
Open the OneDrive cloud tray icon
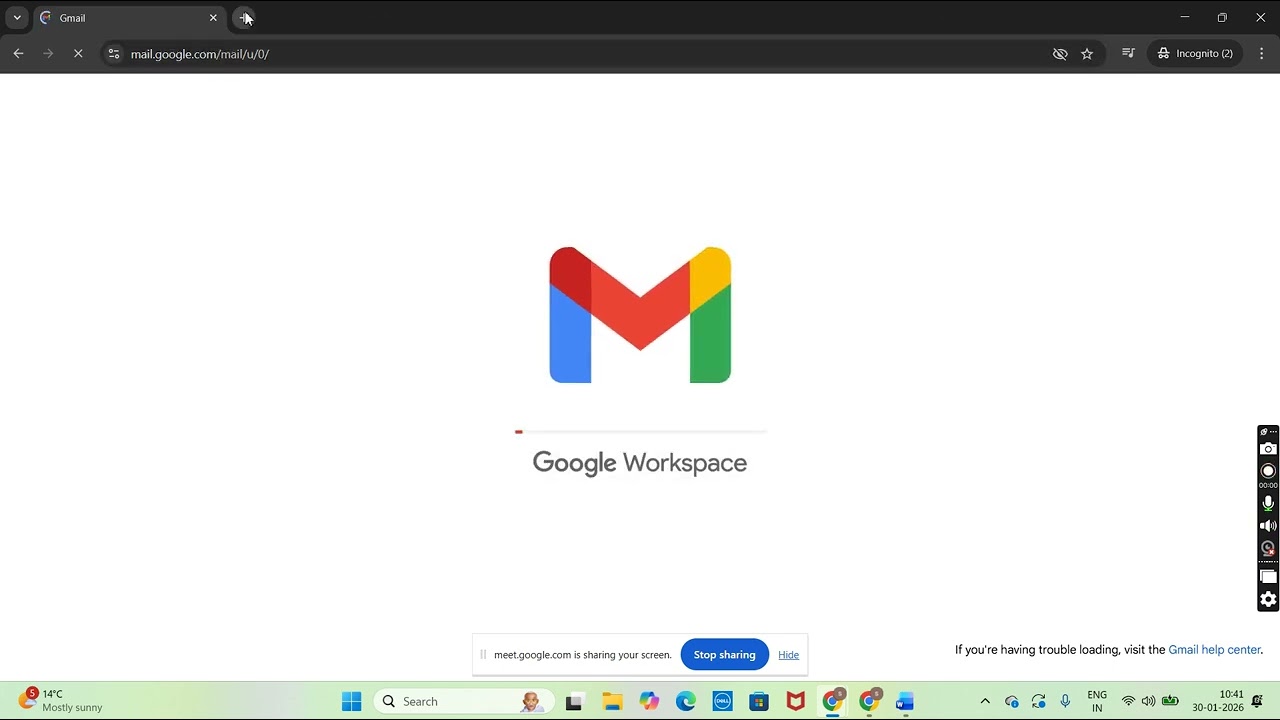pyautogui.click(x=1012, y=702)
